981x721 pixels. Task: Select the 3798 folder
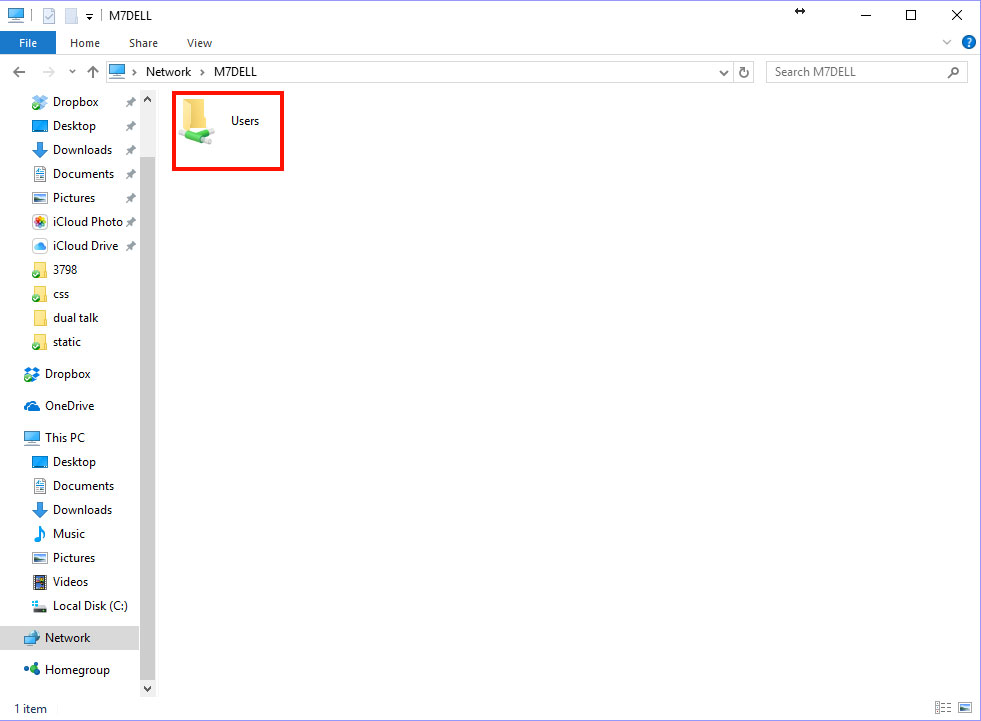(x=64, y=270)
